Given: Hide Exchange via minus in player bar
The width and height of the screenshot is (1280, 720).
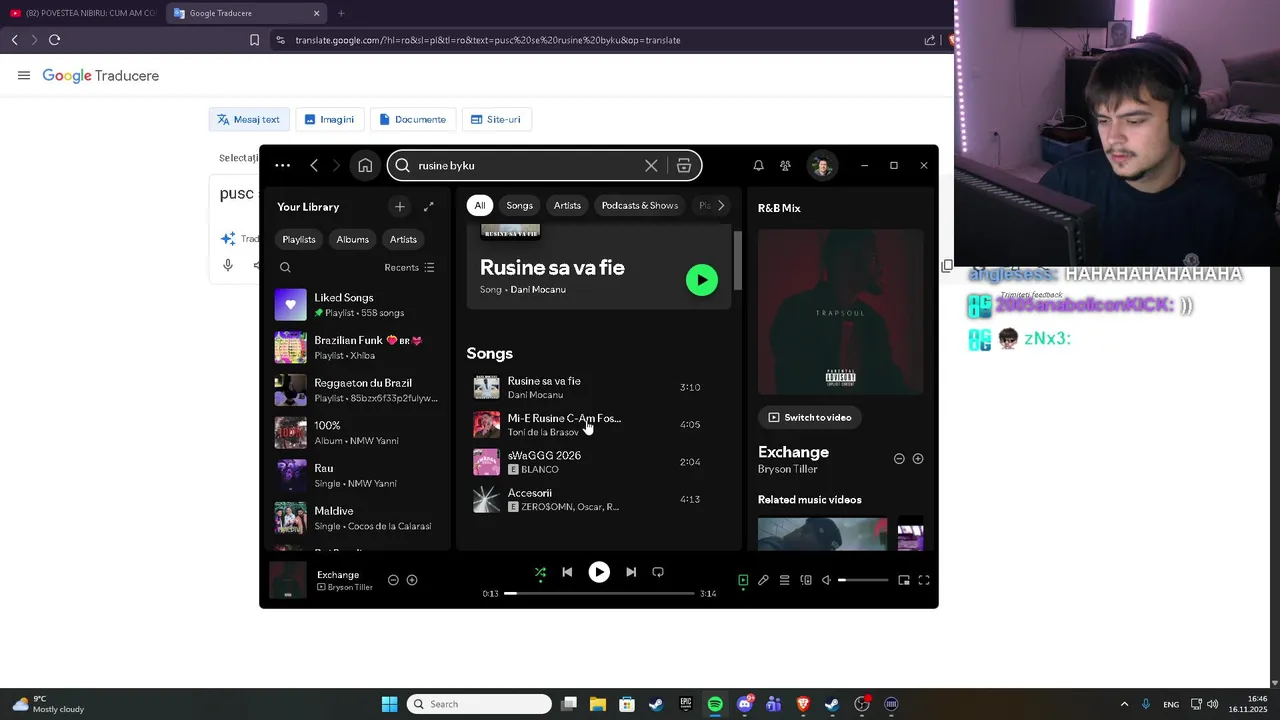Looking at the screenshot, I should 393,580.
